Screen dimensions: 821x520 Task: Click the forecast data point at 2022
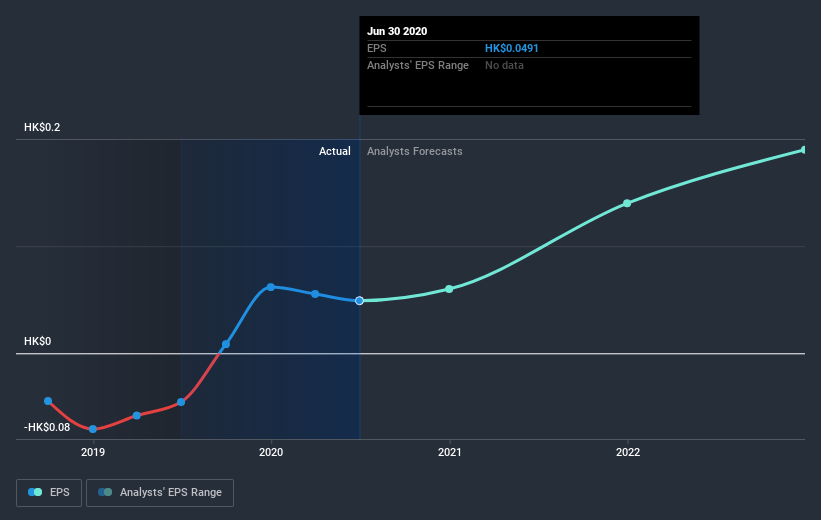pyautogui.click(x=627, y=203)
